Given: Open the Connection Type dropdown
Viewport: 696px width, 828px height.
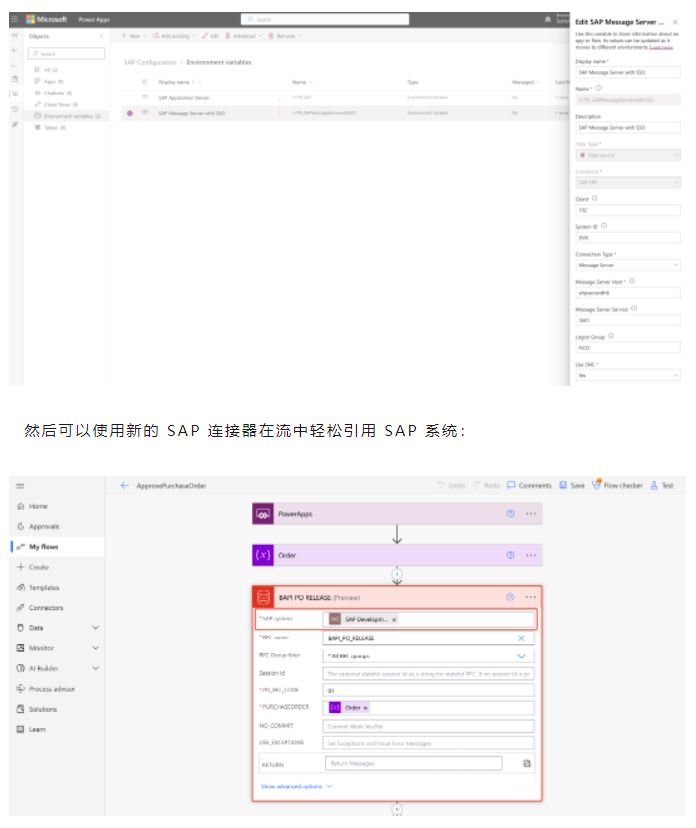Looking at the screenshot, I should pos(627,265).
